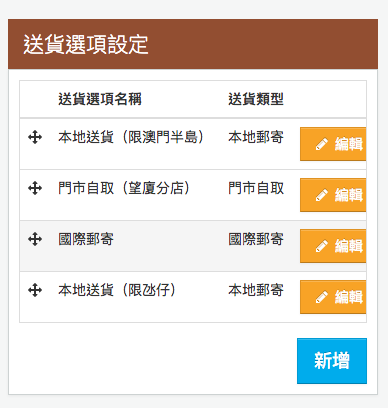Click move handle for 本地送貨(限澳門半島)
The height and width of the screenshot is (408, 388).
pos(35,137)
